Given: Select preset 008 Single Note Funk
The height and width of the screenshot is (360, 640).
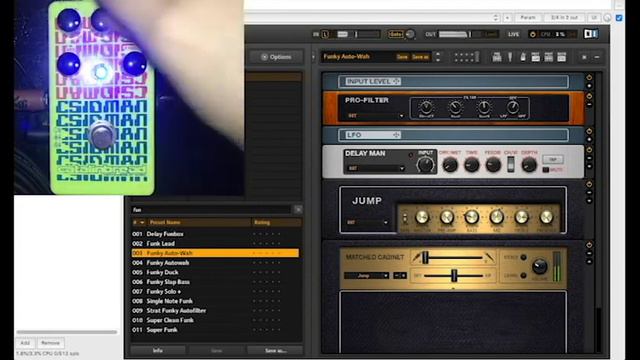Looking at the screenshot, I should pos(215,301).
